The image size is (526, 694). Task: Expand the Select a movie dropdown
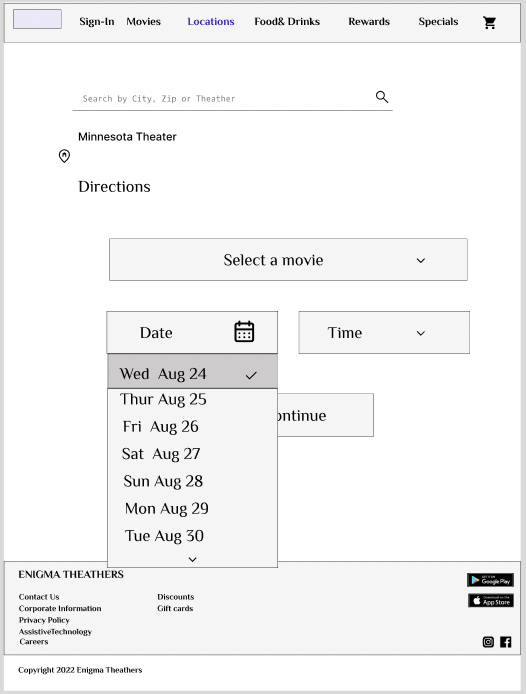(288, 260)
